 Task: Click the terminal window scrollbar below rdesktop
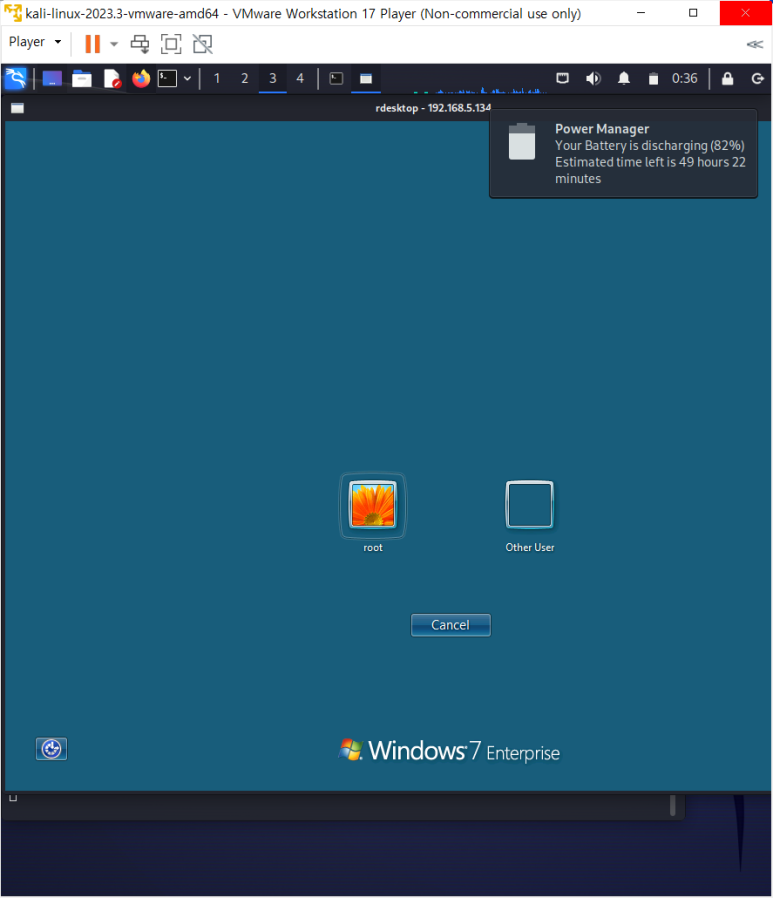point(673,805)
